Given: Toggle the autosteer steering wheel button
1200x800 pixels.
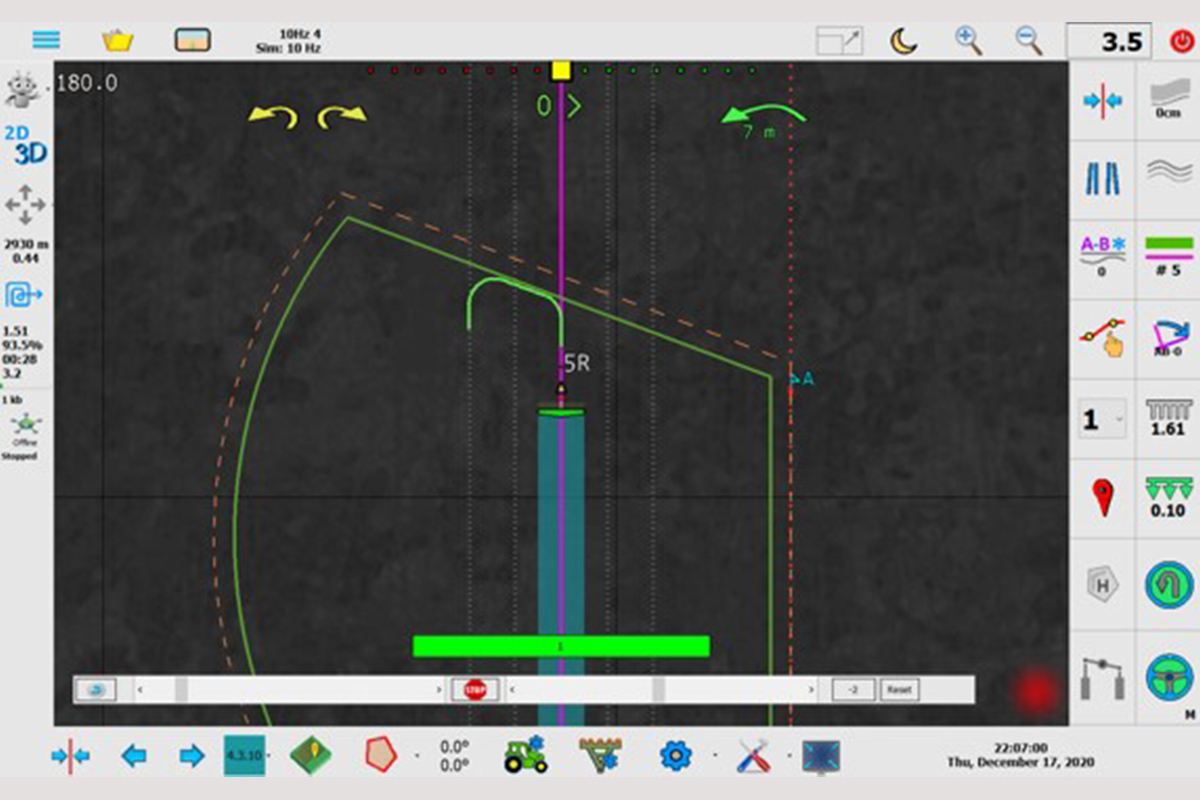Looking at the screenshot, I should 1167,678.
